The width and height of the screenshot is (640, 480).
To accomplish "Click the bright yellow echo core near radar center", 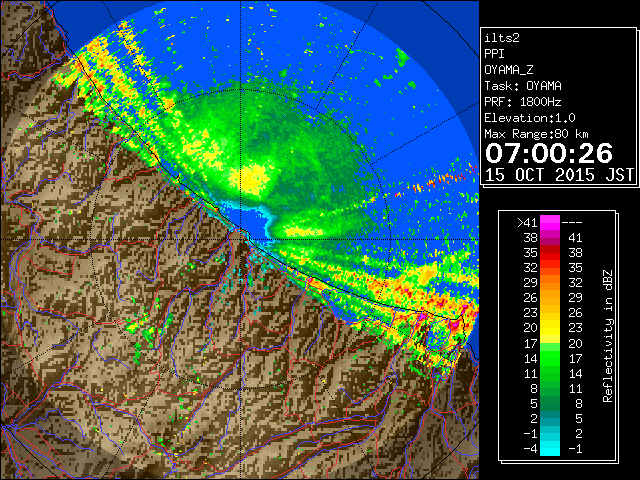I will (251, 179).
